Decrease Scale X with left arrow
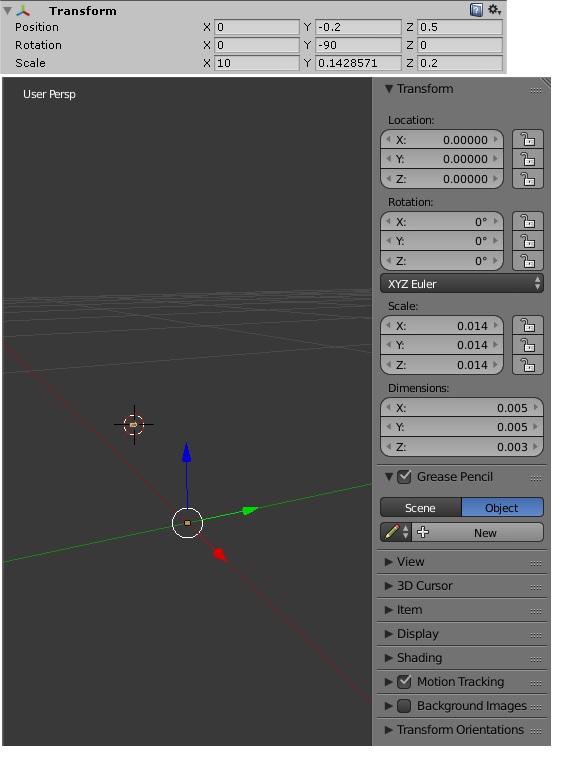This screenshot has width=566, height=757. coord(388,325)
